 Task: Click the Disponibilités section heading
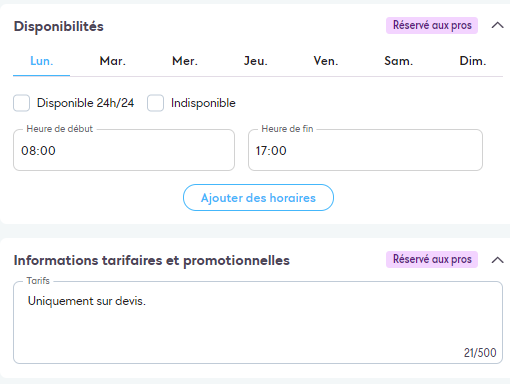point(59,26)
